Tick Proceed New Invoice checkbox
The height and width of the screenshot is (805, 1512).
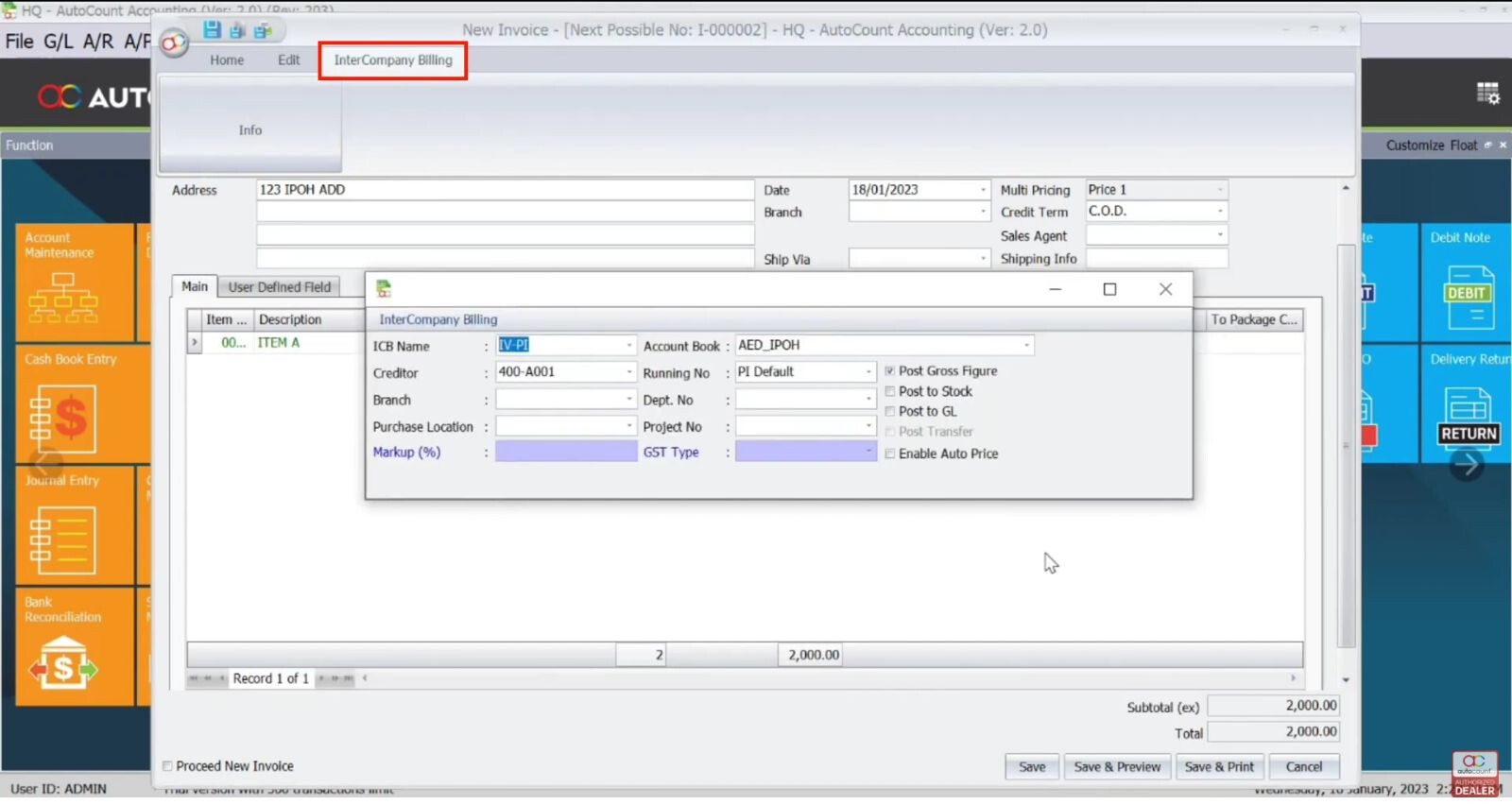click(167, 766)
